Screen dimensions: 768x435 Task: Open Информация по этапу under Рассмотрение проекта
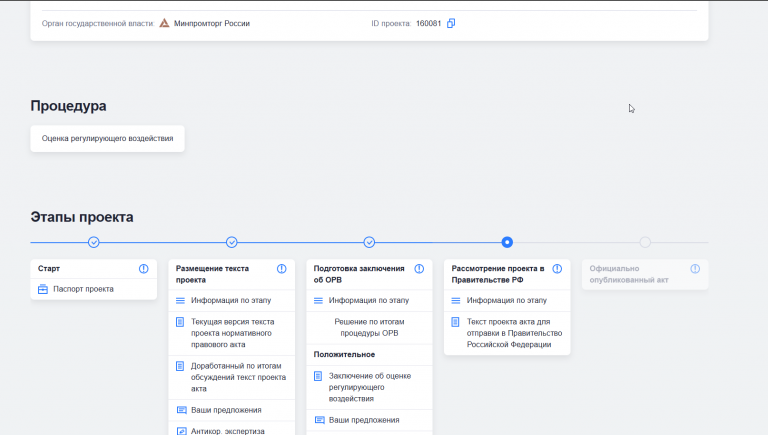click(x=507, y=300)
